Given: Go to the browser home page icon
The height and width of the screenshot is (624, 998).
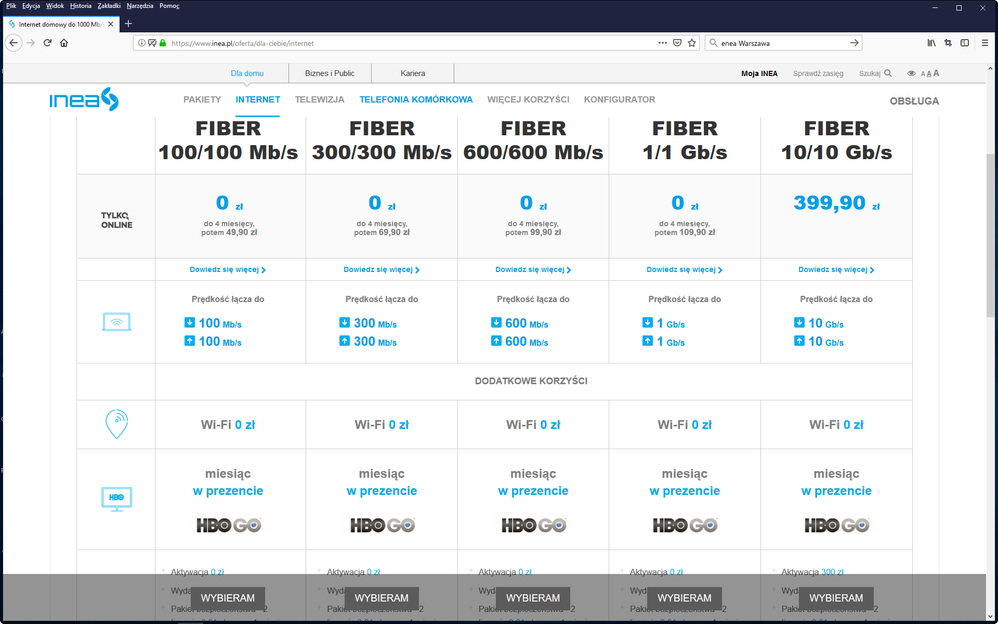Looking at the screenshot, I should click(x=64, y=43).
